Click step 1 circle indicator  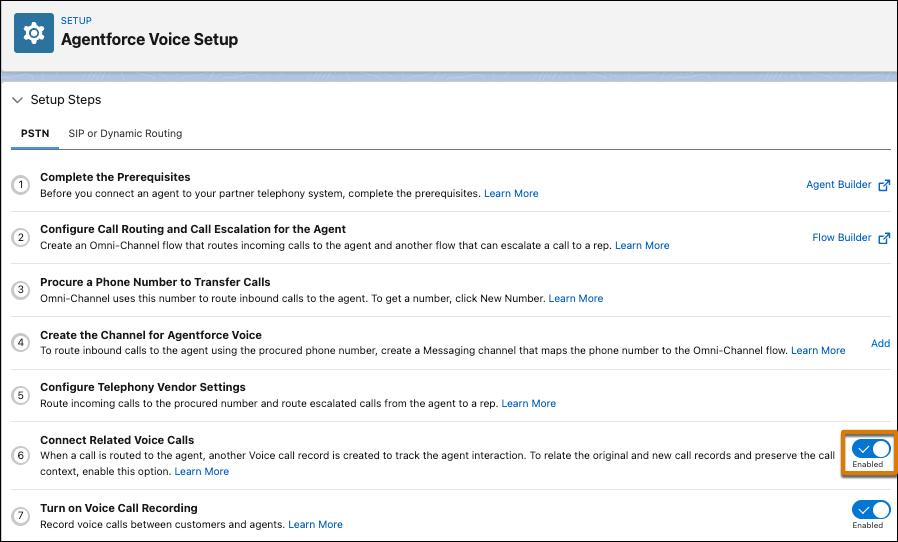pyautogui.click(x=21, y=185)
